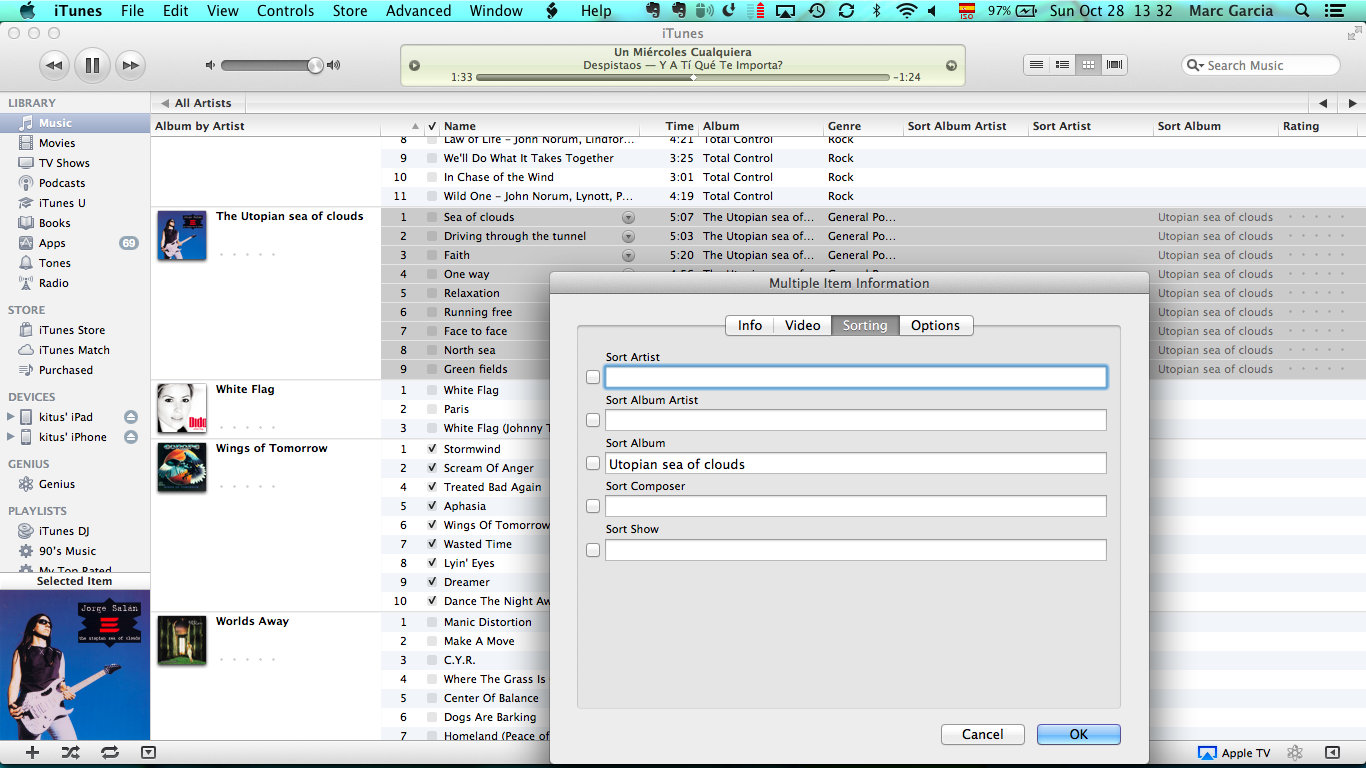
Task: Open the Faith track action arrow
Action: [628, 255]
